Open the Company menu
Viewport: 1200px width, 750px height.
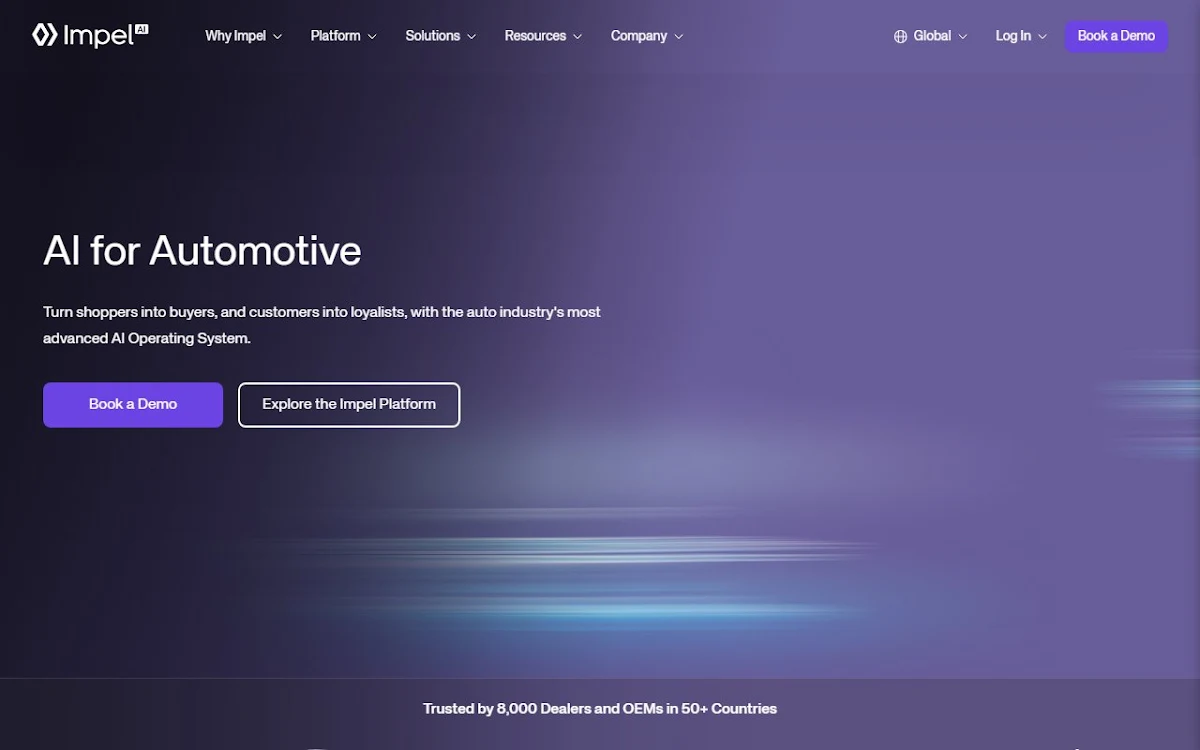(x=647, y=36)
